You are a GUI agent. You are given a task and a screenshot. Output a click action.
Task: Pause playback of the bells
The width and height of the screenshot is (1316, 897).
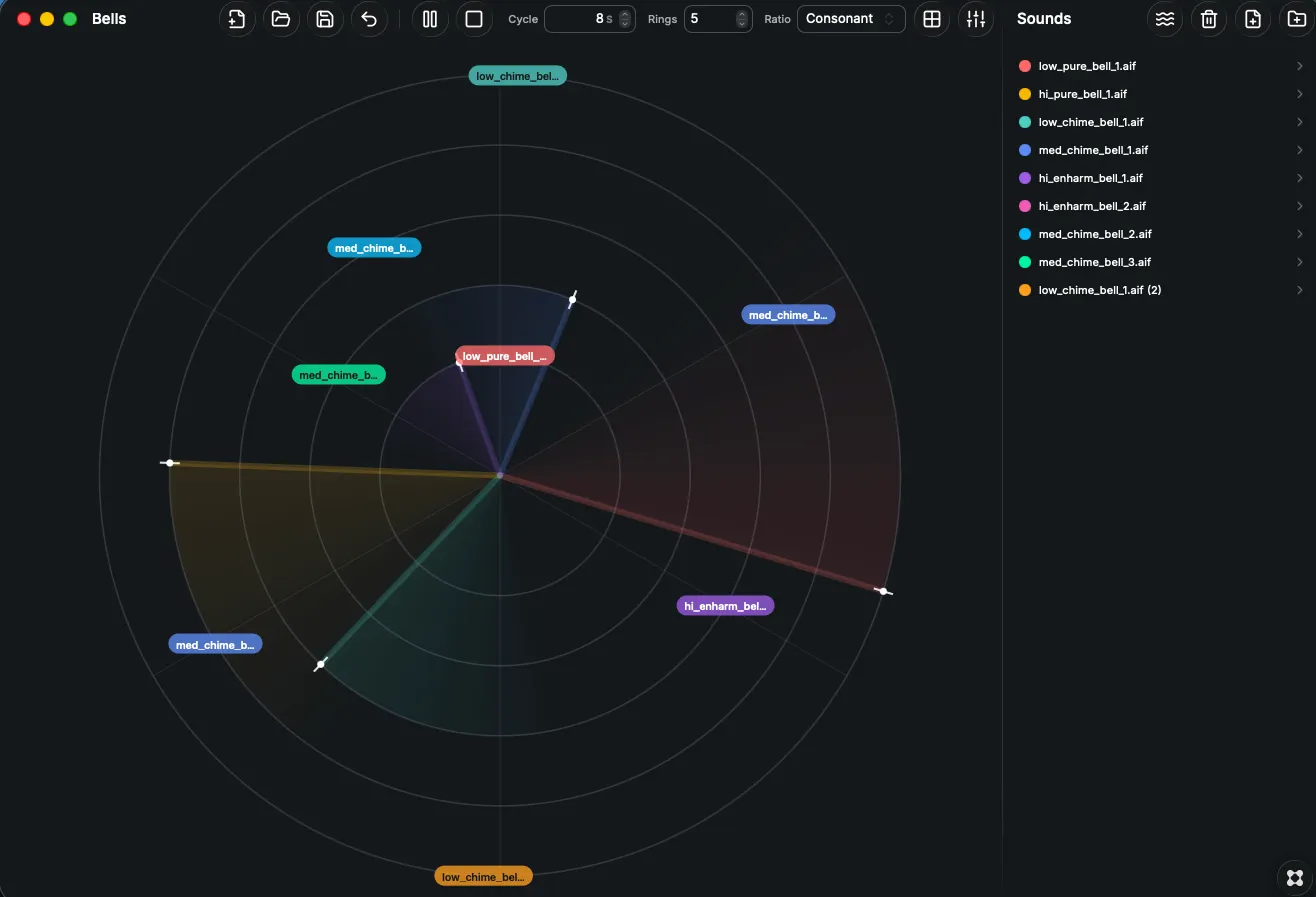click(430, 19)
